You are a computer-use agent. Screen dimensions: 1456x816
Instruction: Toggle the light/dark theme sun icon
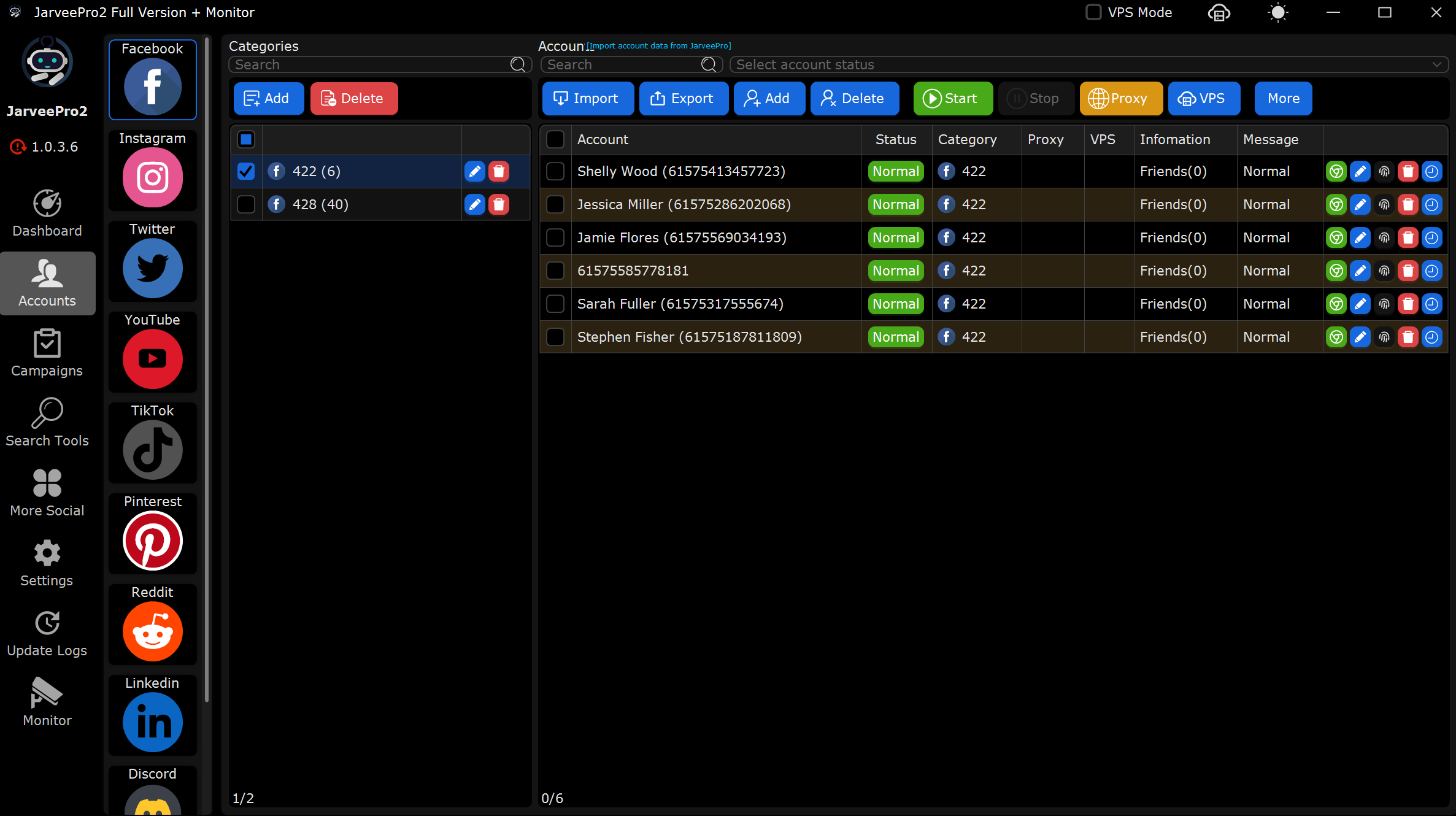[x=1278, y=12]
